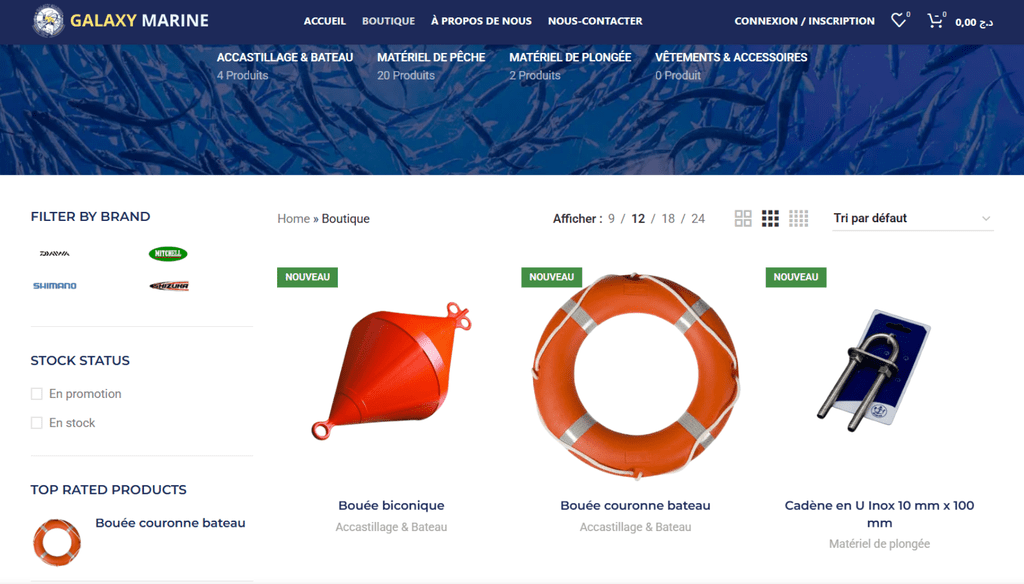1024x584 pixels.
Task: Filter by Daiwa brand logo
Action: click(x=55, y=253)
